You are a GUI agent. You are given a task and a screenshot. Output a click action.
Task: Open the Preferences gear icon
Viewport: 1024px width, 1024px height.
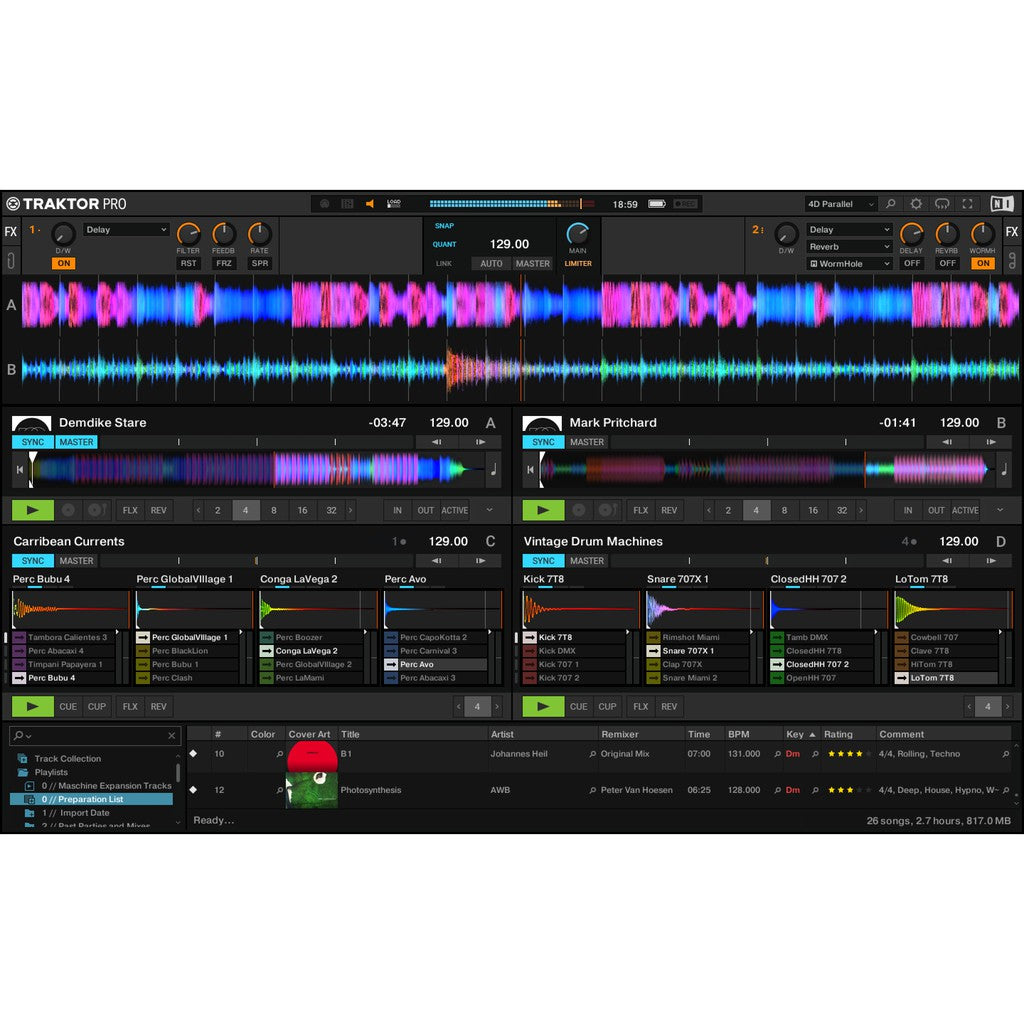(x=917, y=203)
